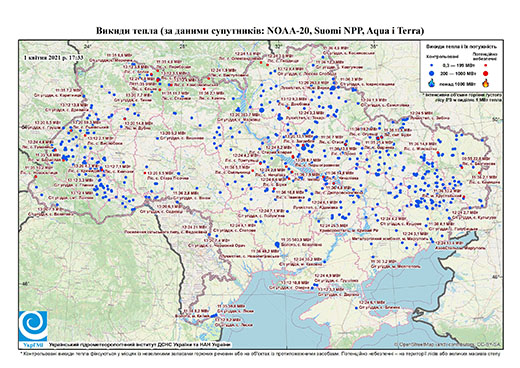Click the legend heading text
520x368 pixels.
click(x=461, y=46)
